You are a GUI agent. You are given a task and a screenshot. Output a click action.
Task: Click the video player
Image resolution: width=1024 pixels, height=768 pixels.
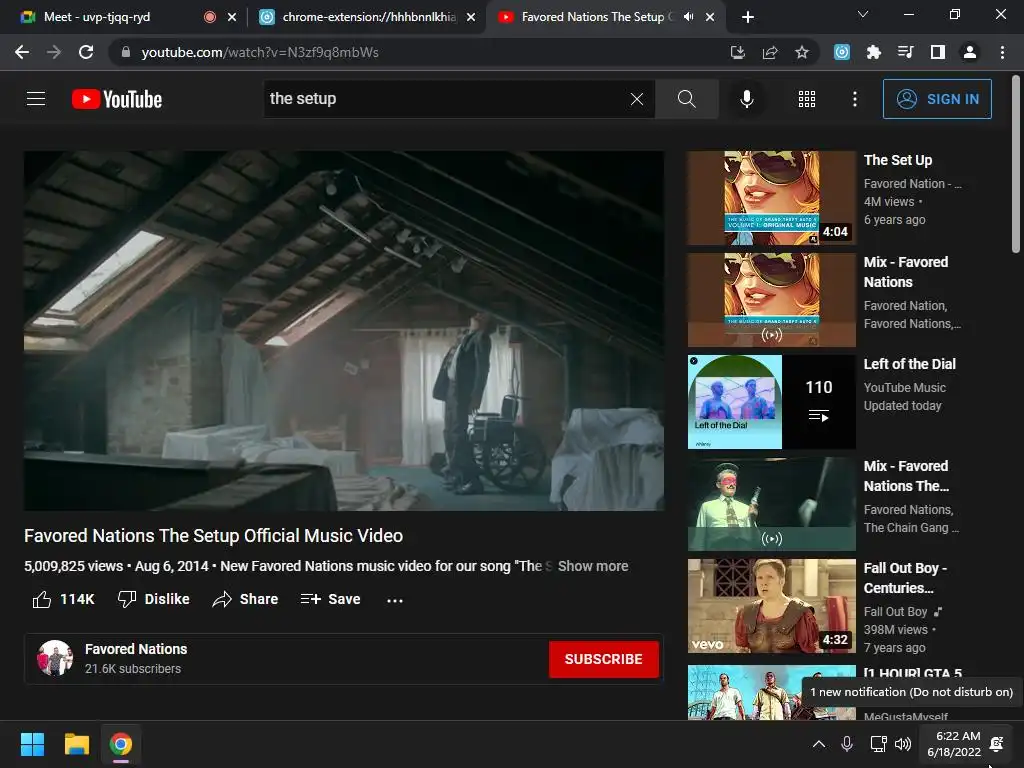tap(344, 330)
